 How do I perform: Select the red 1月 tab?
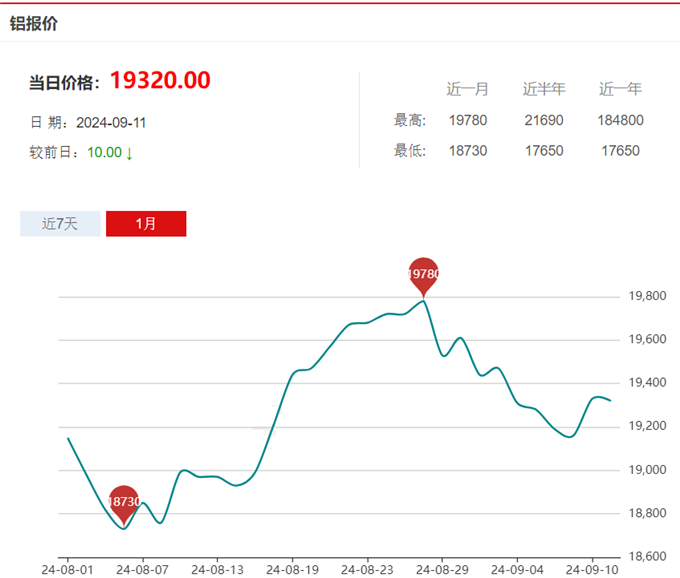tap(146, 223)
